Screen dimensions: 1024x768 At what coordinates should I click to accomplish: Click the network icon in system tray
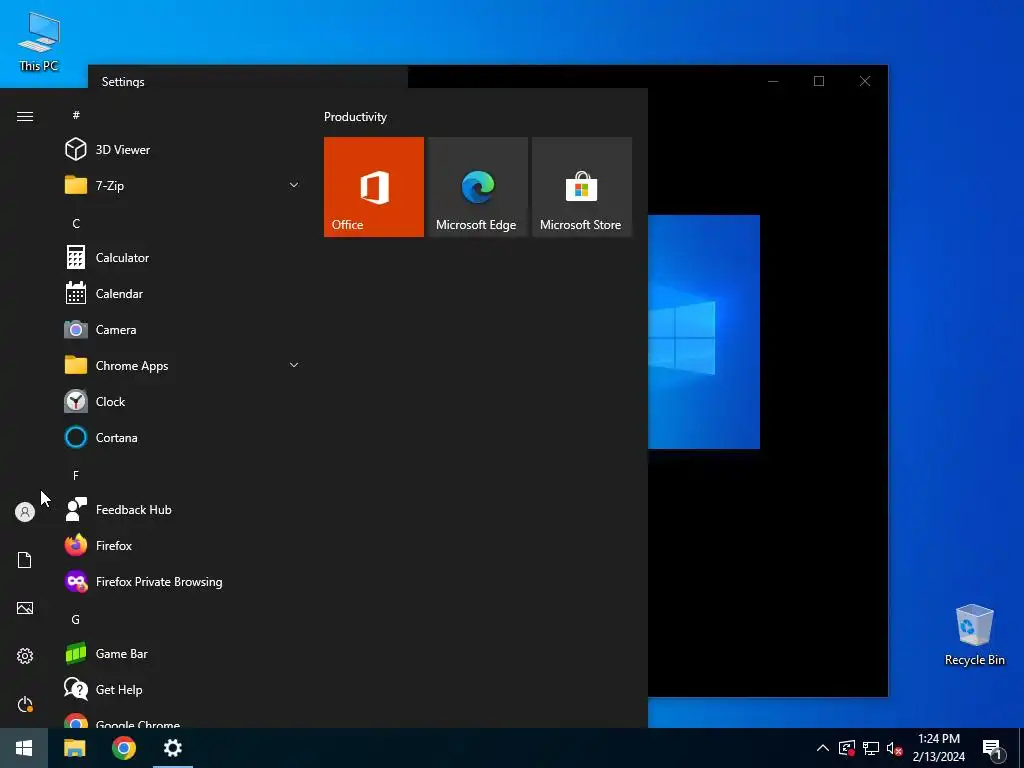(x=871, y=748)
